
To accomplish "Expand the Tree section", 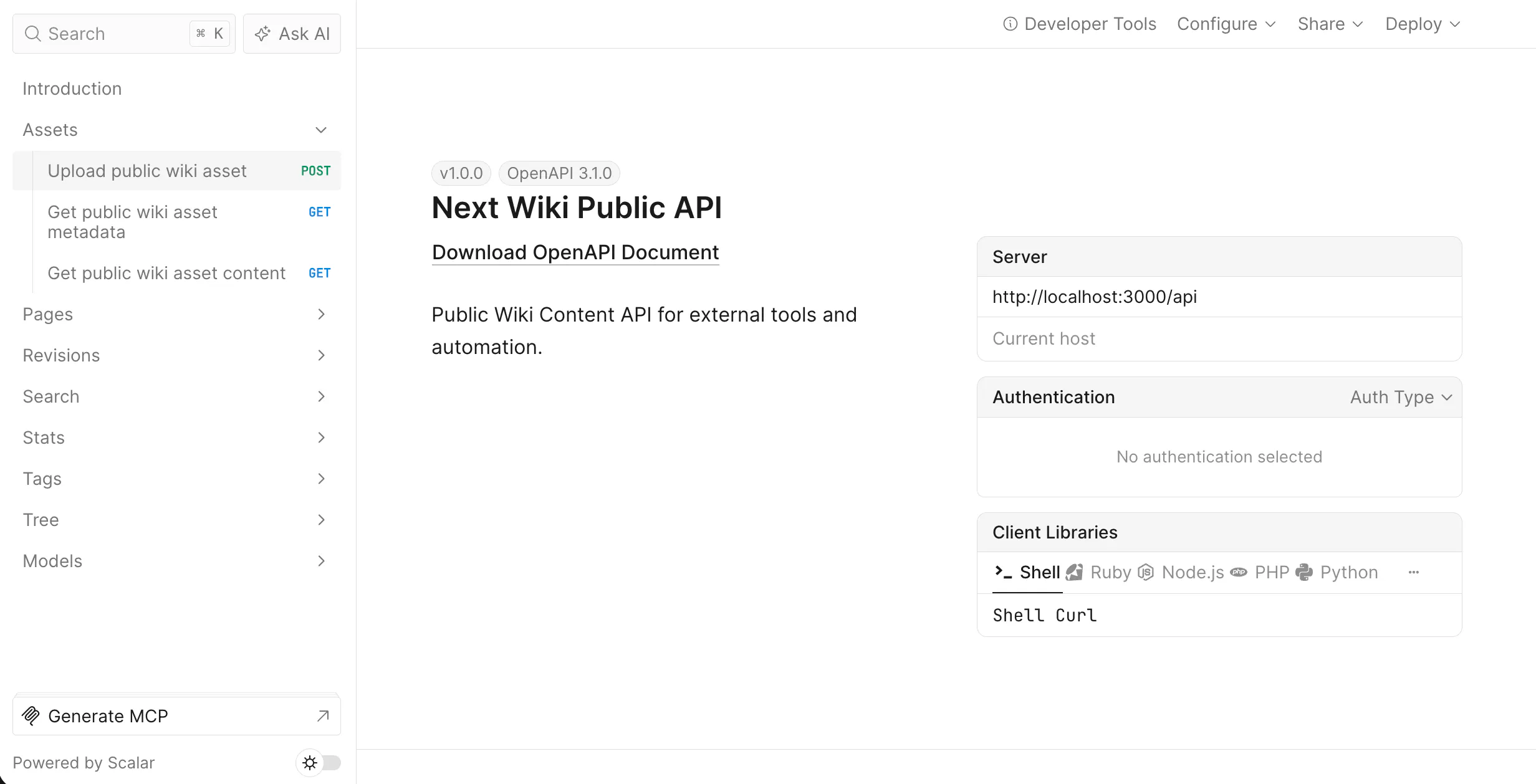I will coord(321,520).
